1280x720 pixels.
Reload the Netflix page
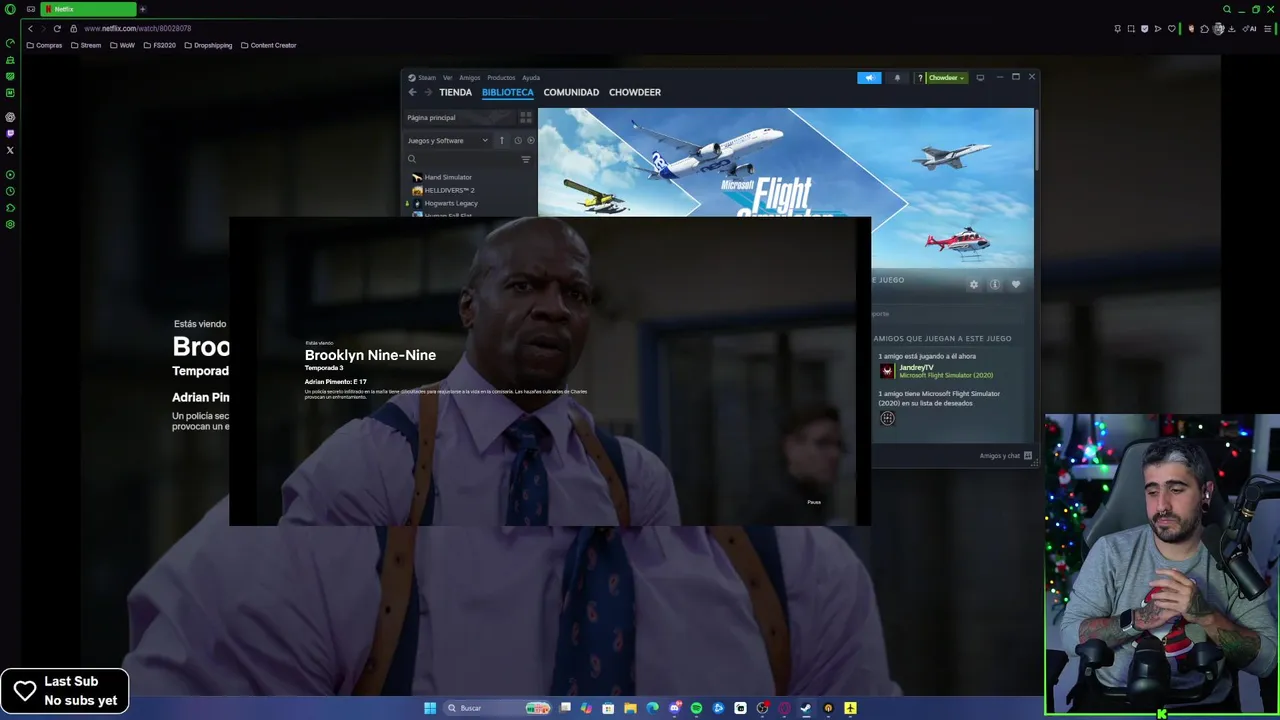pos(57,28)
